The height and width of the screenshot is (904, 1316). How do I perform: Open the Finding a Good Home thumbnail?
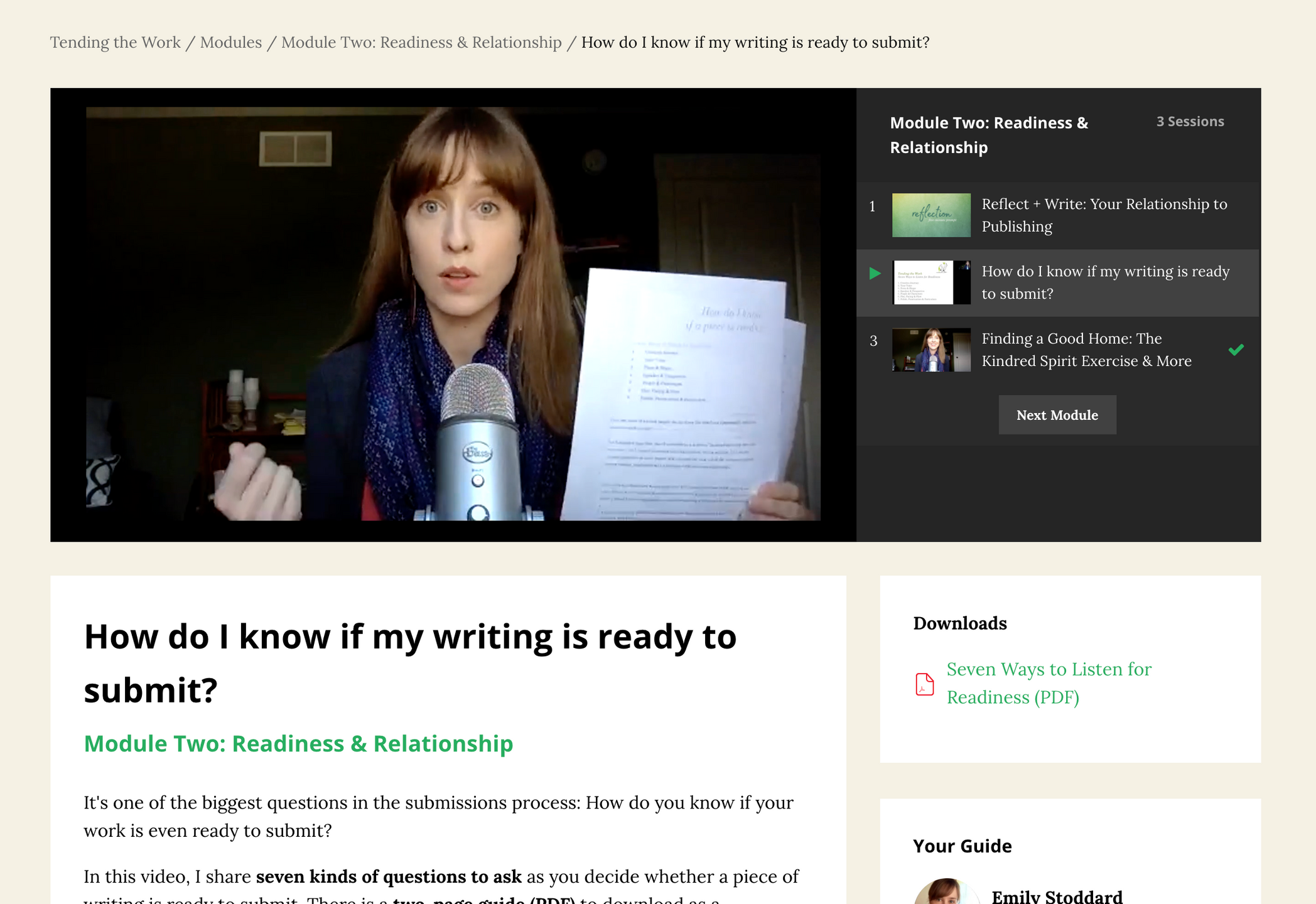[930, 350]
